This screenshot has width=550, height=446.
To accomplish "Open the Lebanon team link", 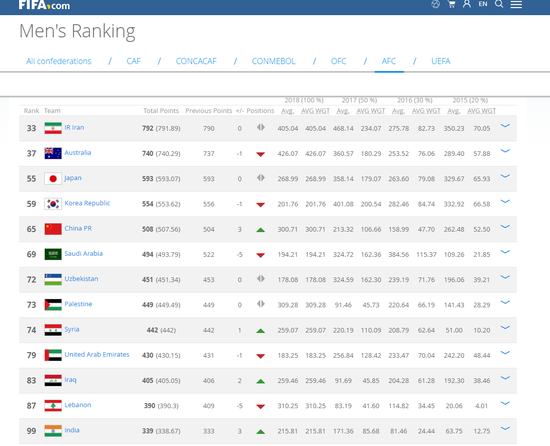I will point(78,405).
